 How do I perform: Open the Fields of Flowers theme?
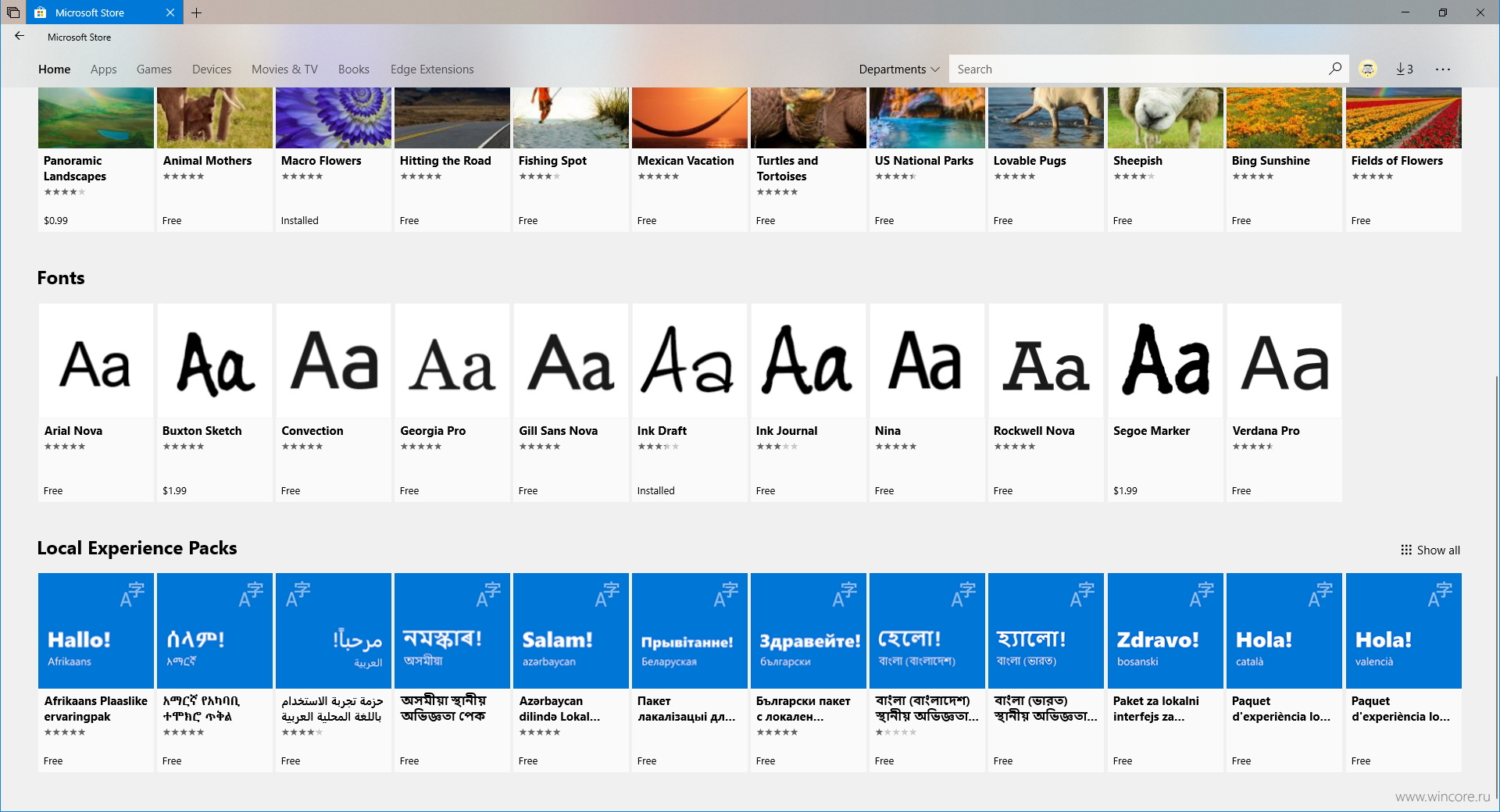[x=1404, y=159]
